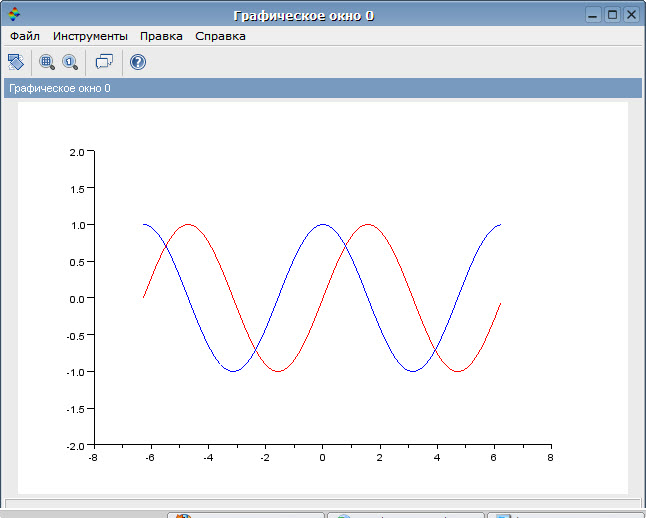Open the help question mark icon
The image size is (646, 518).
138,62
